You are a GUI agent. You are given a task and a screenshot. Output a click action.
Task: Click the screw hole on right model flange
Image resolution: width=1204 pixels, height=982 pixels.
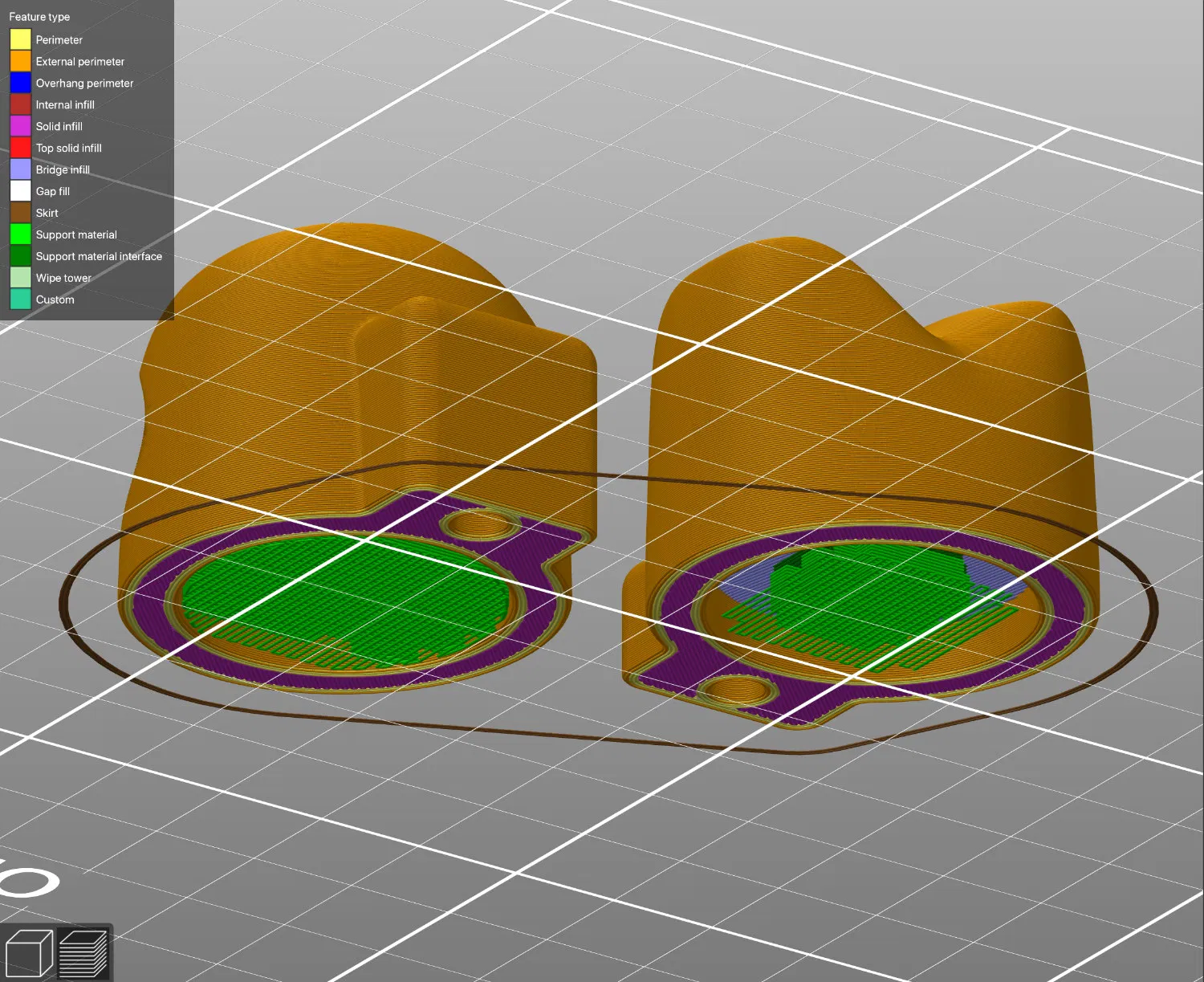(x=737, y=690)
